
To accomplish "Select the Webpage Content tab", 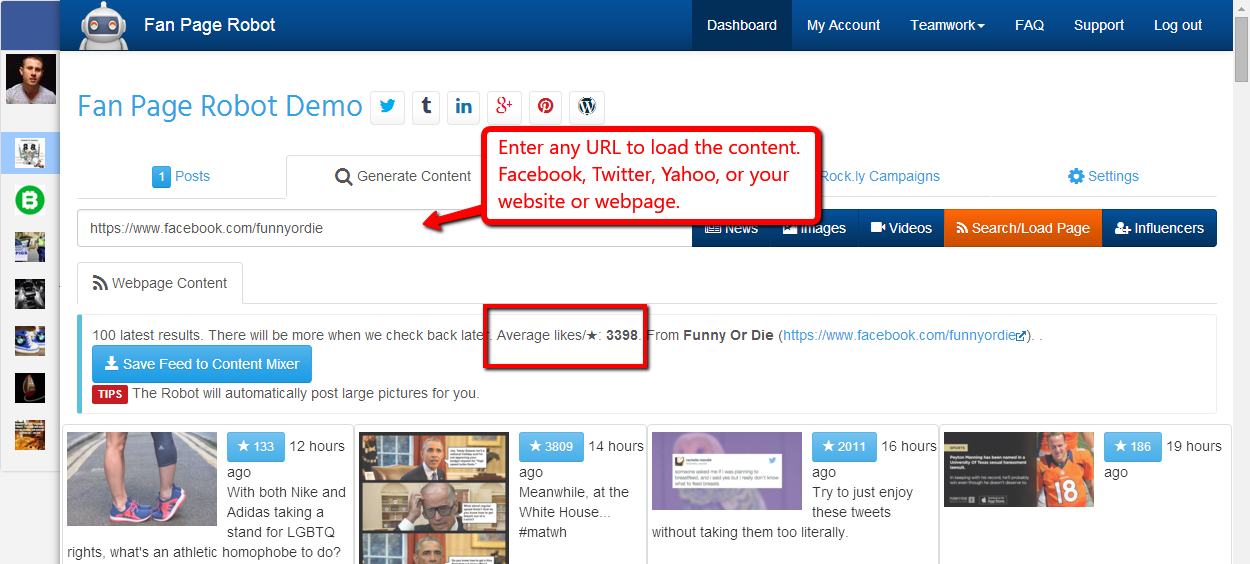I will (x=160, y=283).
